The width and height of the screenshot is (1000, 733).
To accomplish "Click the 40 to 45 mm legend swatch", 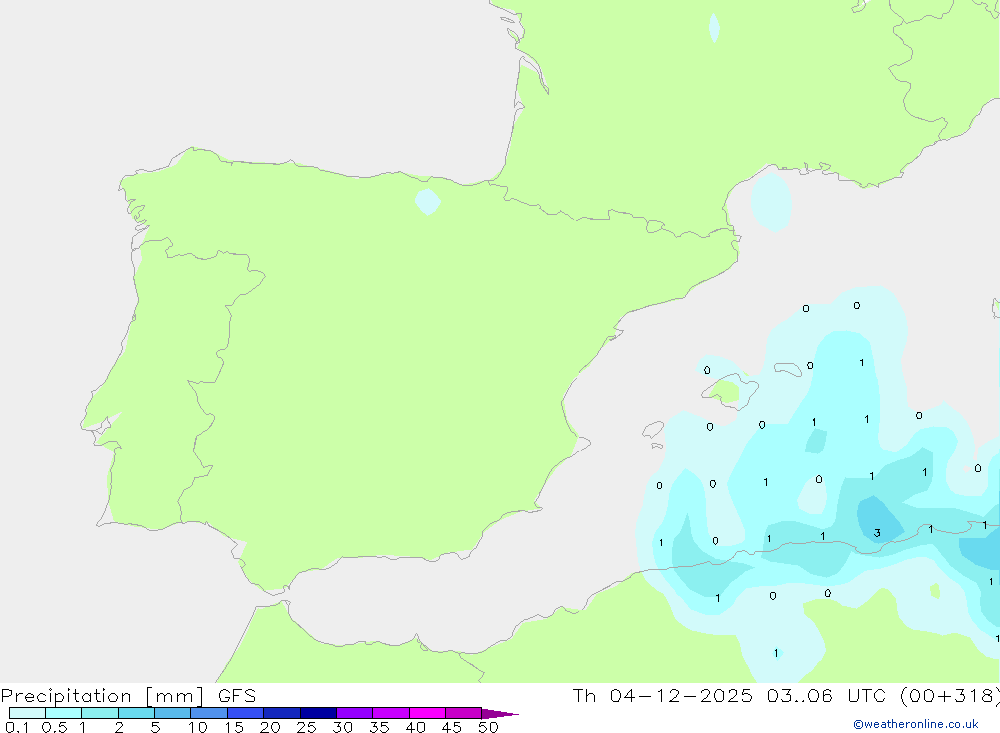I will 427,713.
